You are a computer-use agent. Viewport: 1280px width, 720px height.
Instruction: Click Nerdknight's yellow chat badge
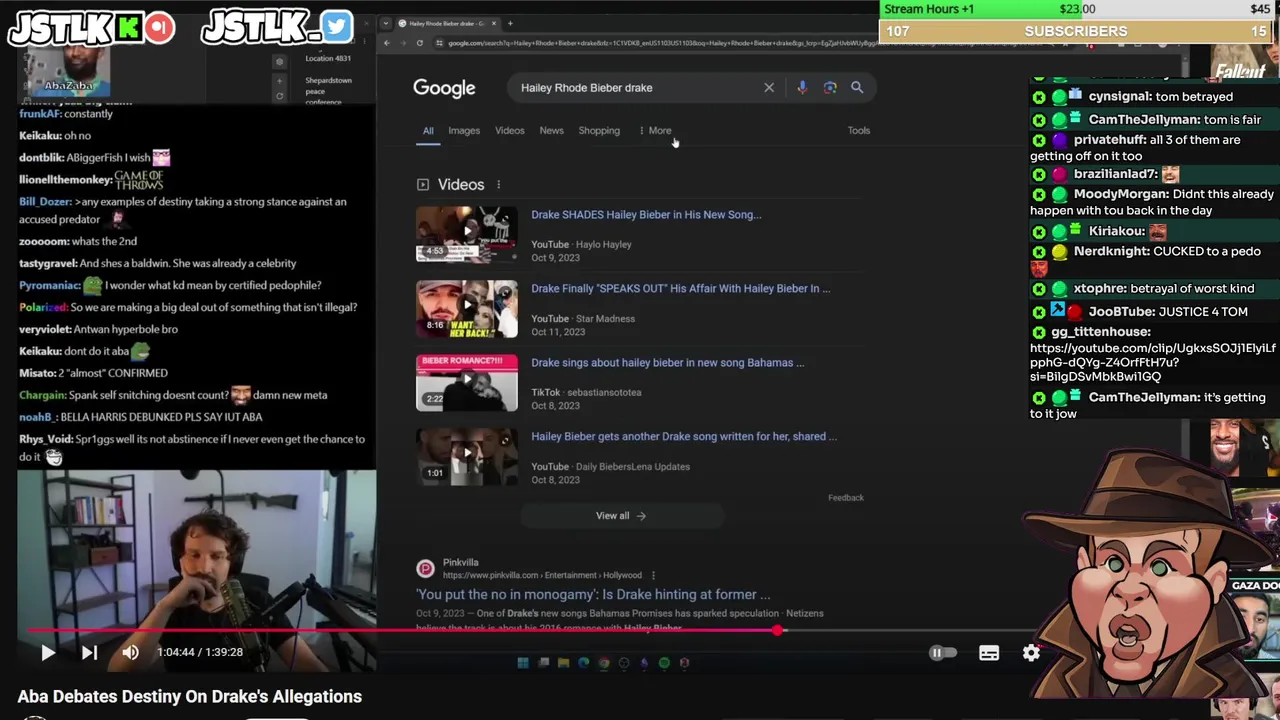(x=1058, y=252)
